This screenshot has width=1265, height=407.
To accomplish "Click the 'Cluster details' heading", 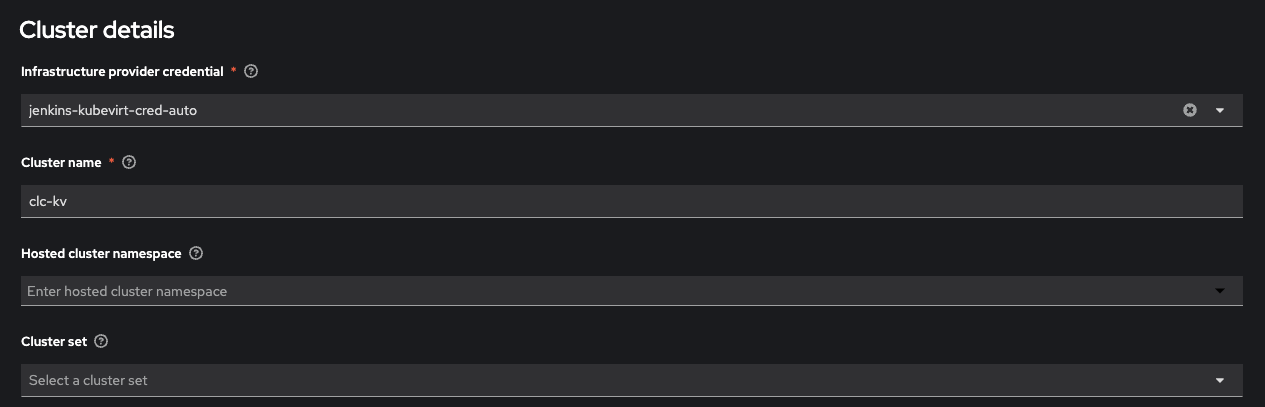I will 97,30.
